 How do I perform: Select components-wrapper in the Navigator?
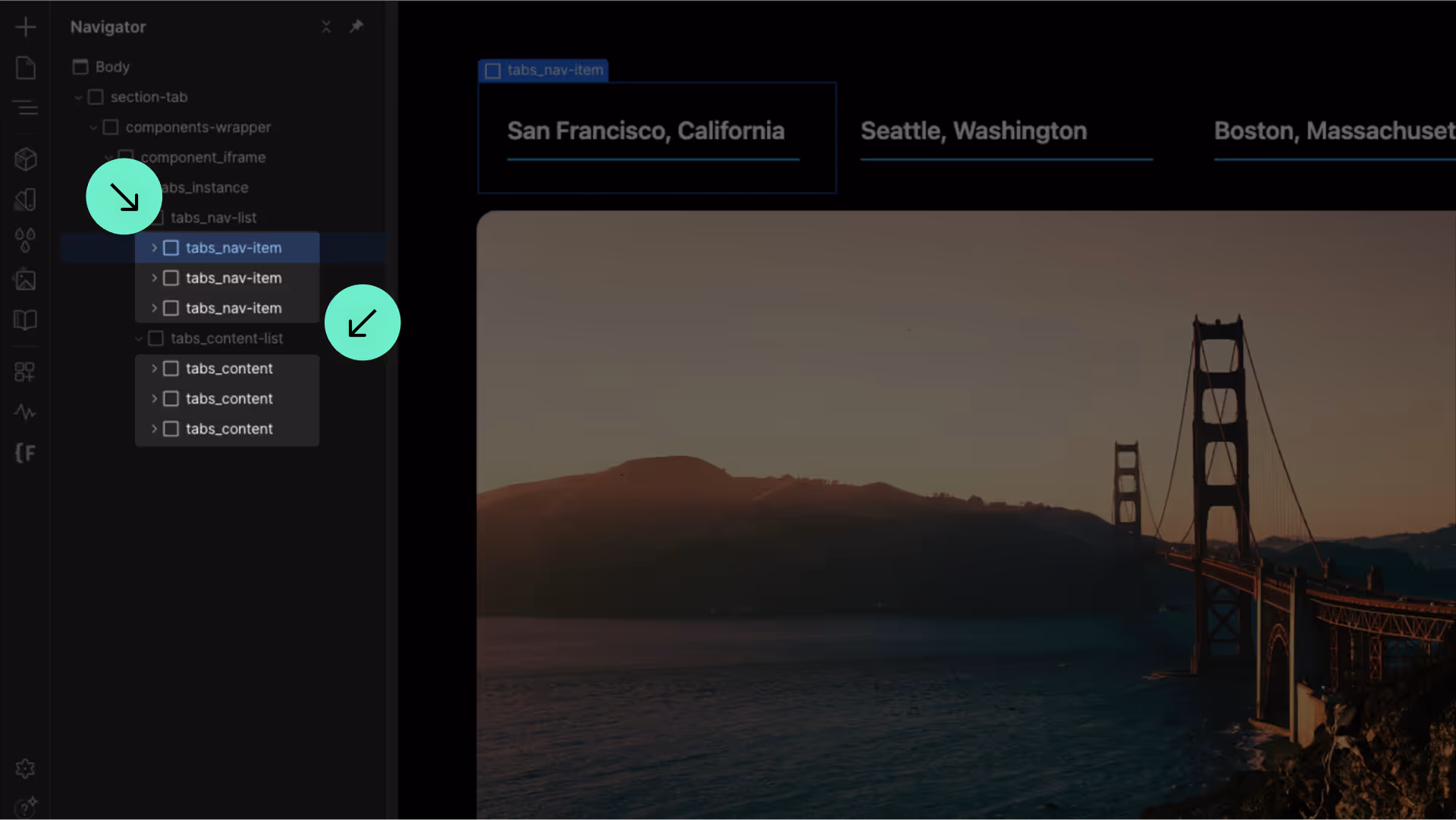point(197,127)
